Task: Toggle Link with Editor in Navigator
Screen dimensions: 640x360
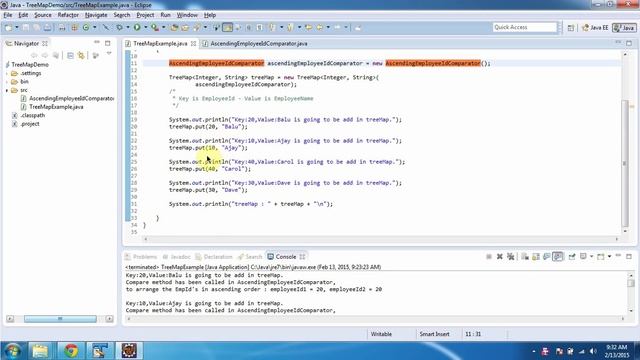Action: point(81,56)
